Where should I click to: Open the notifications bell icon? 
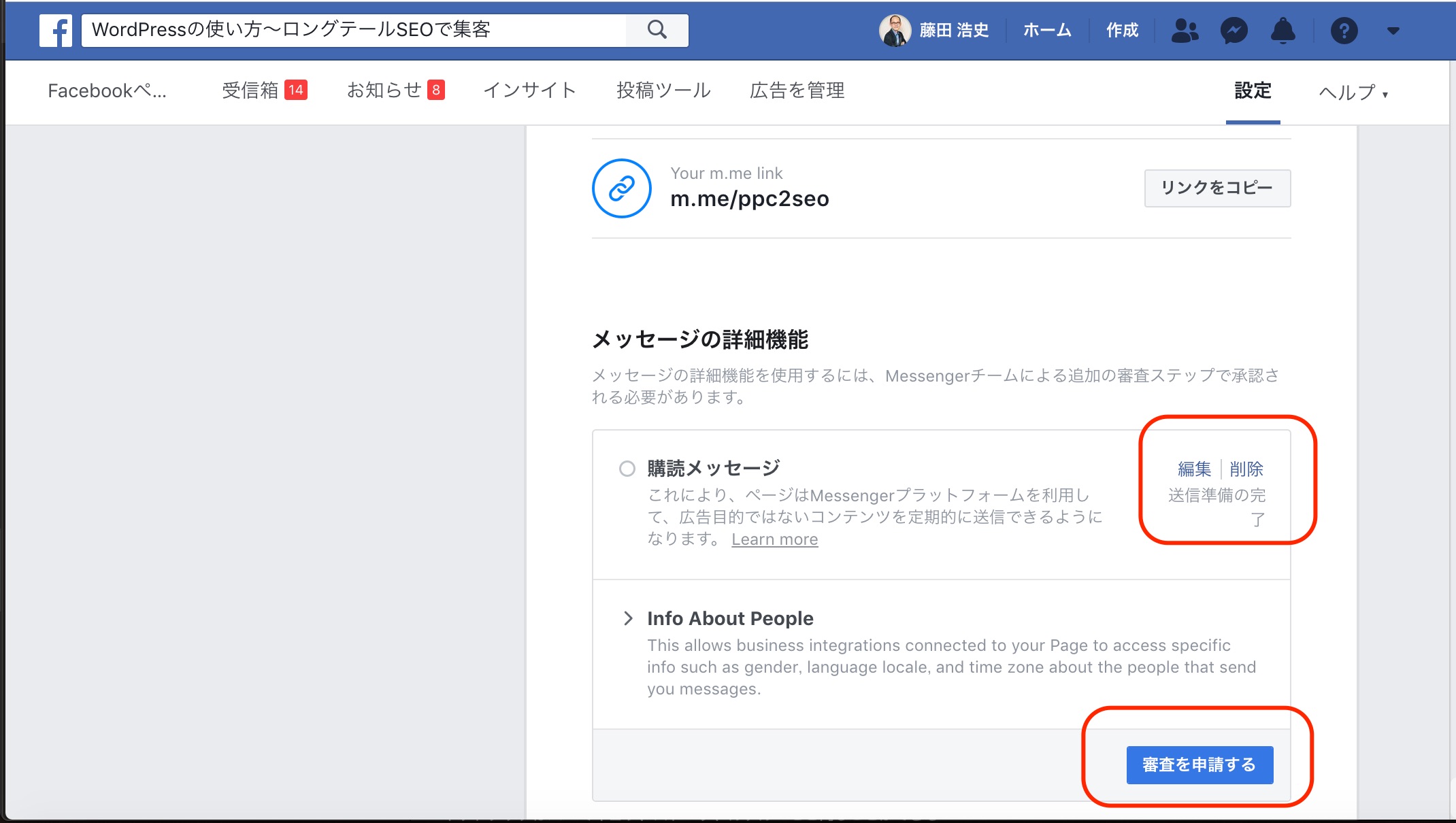[x=1283, y=31]
